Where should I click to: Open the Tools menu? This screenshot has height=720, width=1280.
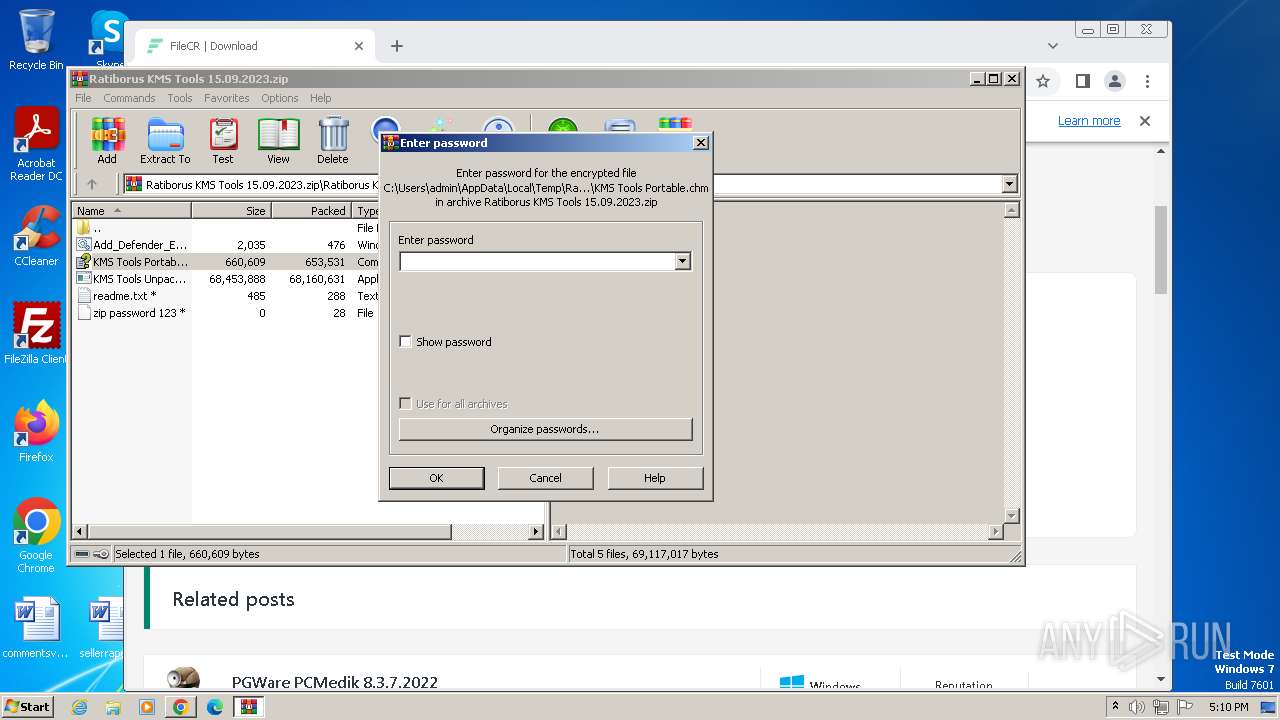(180, 98)
